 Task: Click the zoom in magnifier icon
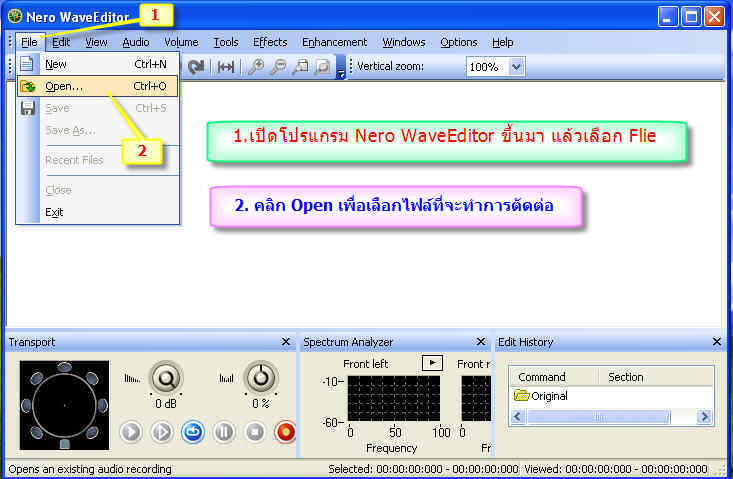pyautogui.click(x=256, y=67)
